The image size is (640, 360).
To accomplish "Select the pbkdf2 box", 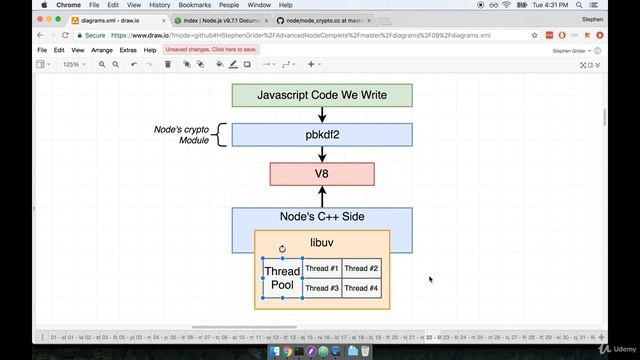I will (x=322, y=135).
